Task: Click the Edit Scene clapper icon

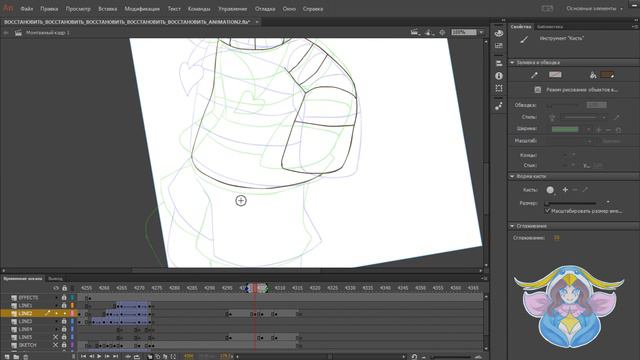Action: click(x=415, y=32)
